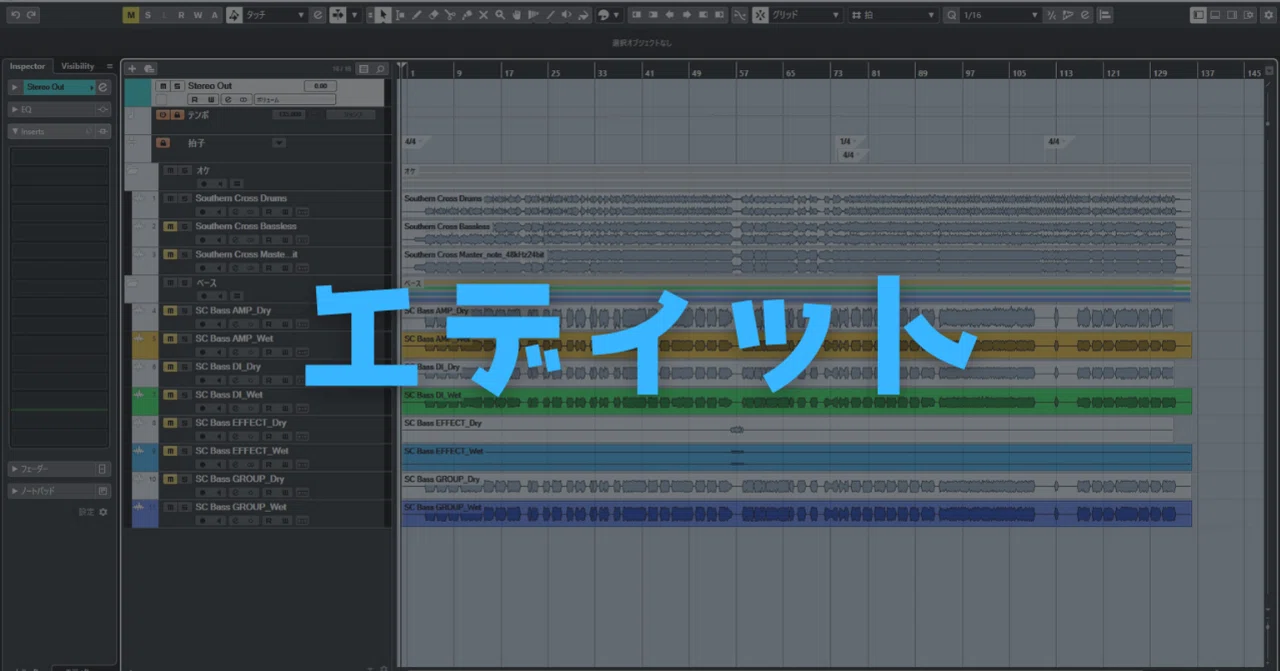Open the track presets icon beside Add Track
The width and height of the screenshot is (1280, 671).
pyautogui.click(x=149, y=69)
